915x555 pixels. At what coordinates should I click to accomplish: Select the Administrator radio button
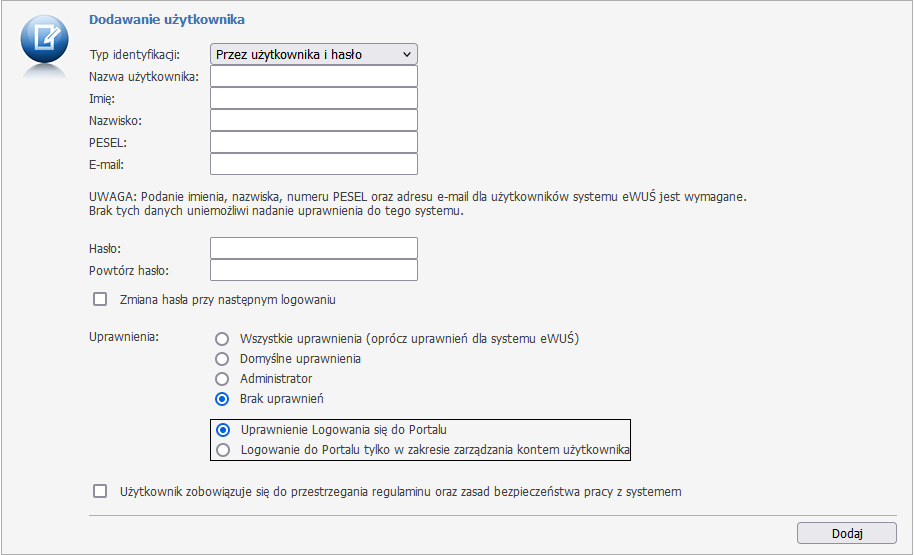tap(222, 379)
